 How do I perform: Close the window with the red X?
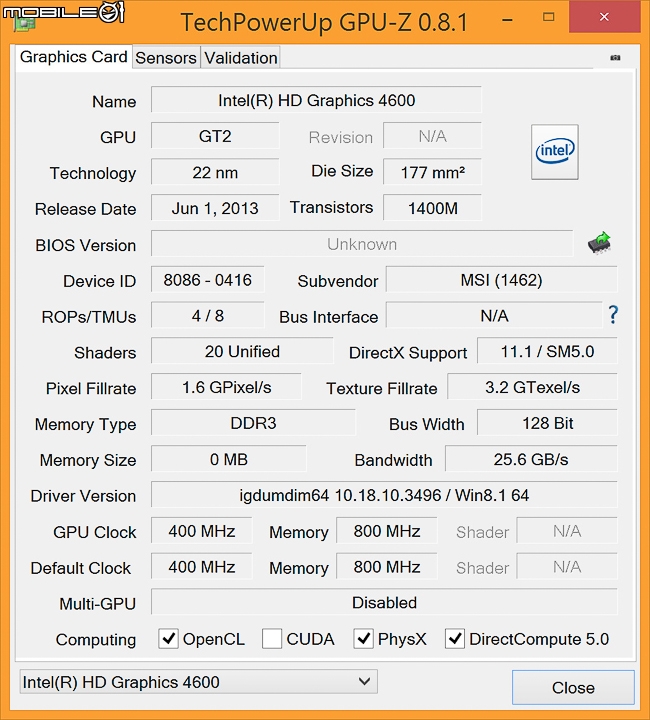tap(604, 17)
